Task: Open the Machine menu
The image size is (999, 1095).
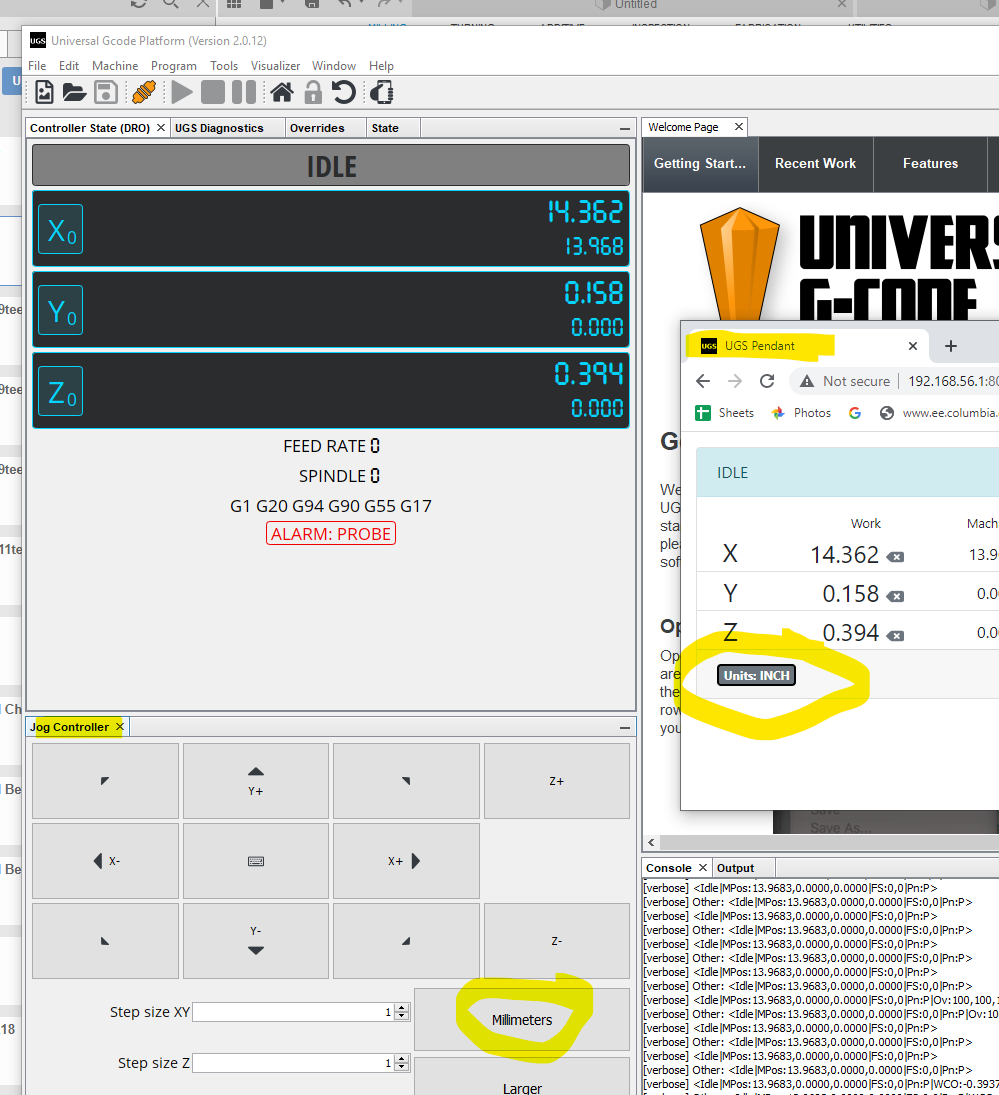Action: tap(115, 66)
